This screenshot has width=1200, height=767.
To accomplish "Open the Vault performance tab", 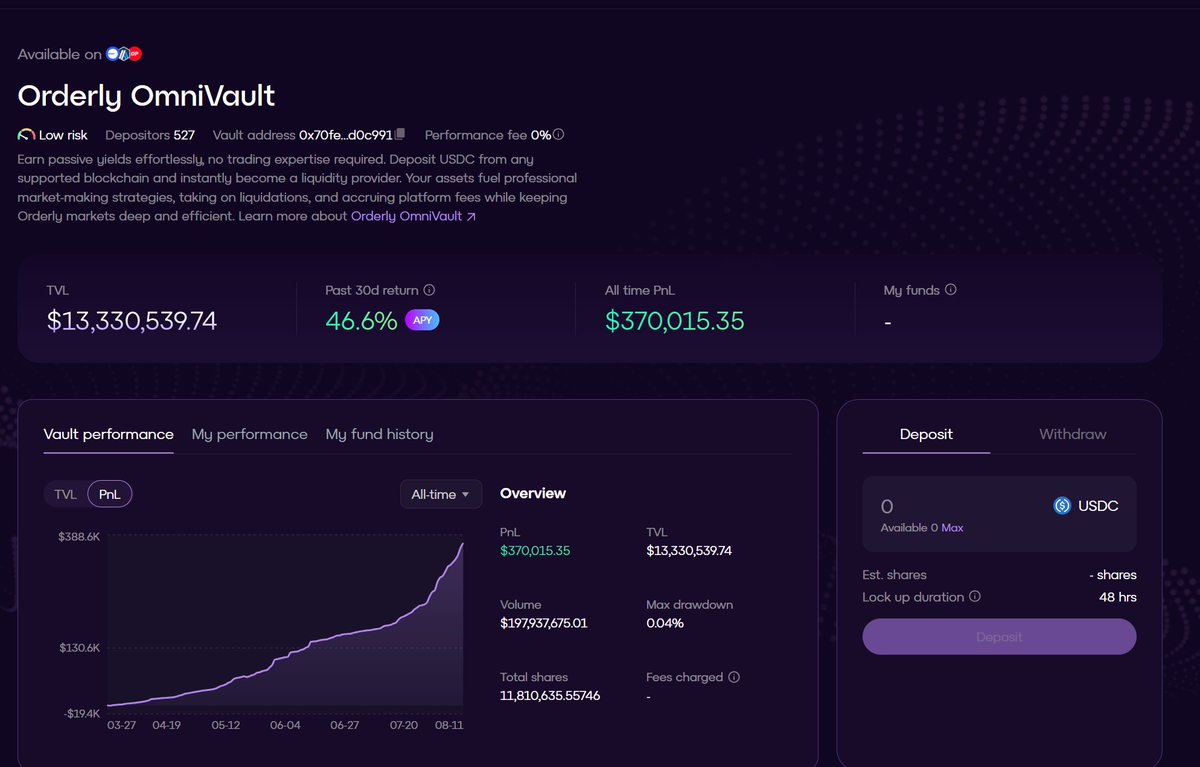I will pyautogui.click(x=109, y=434).
